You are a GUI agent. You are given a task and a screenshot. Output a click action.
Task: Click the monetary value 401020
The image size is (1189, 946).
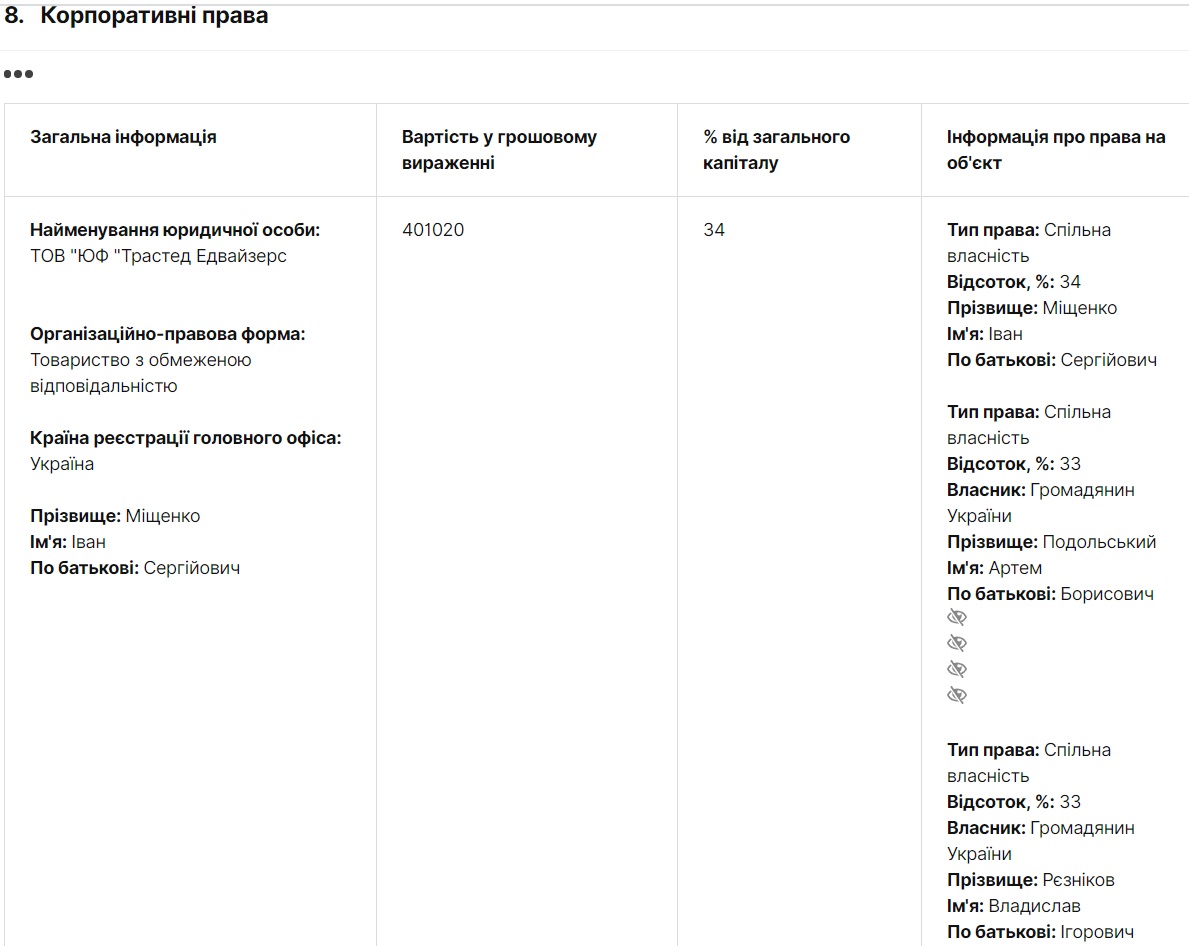[x=433, y=230]
